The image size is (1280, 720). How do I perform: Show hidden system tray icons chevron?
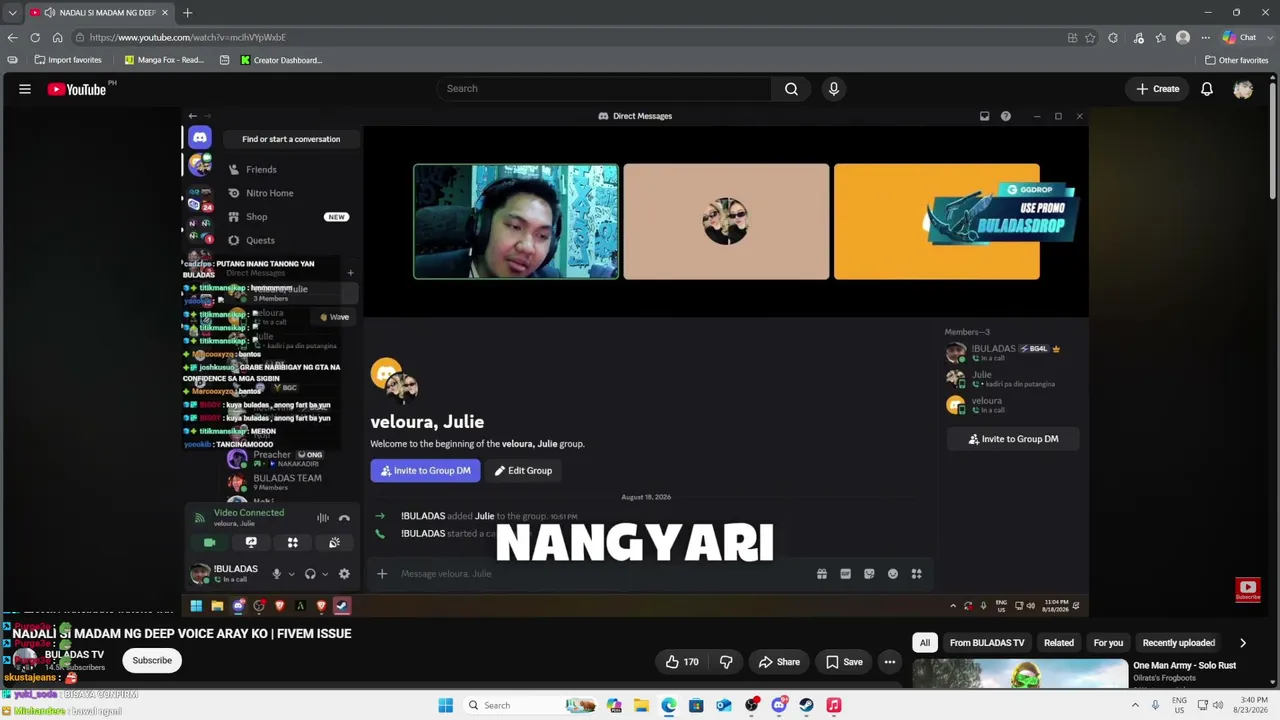pos(1135,705)
